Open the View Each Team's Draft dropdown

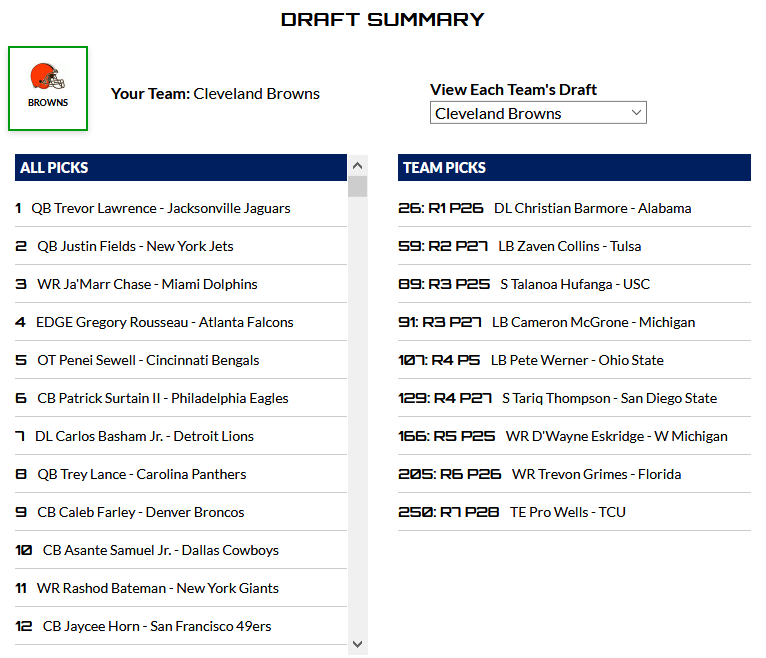[538, 113]
